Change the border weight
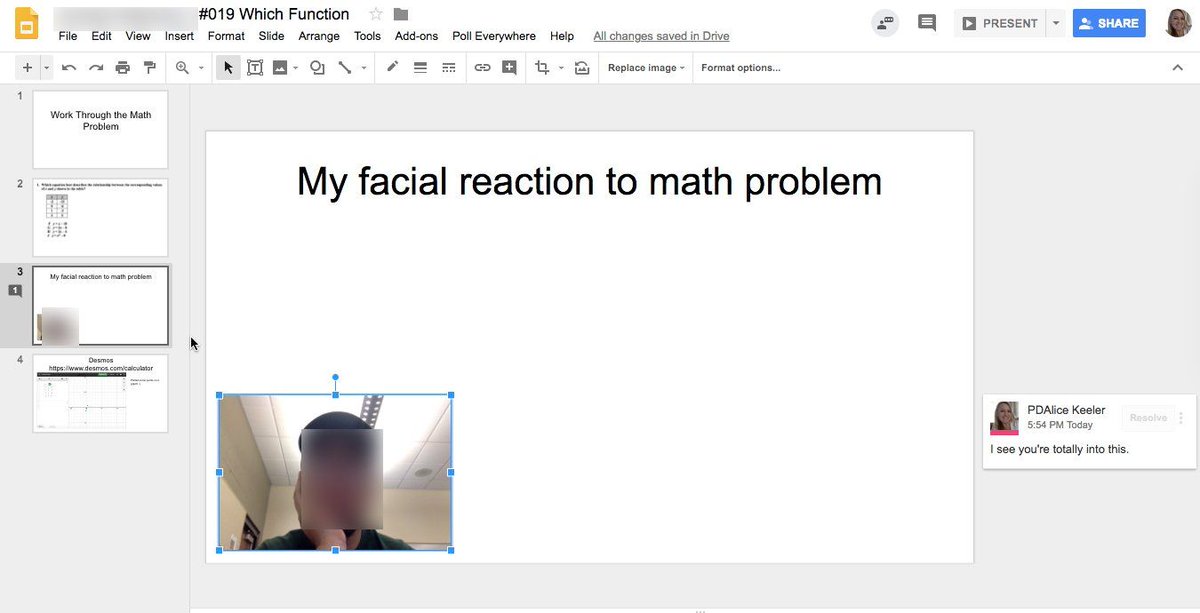Viewport: 1200px width, 613px height. (420, 67)
